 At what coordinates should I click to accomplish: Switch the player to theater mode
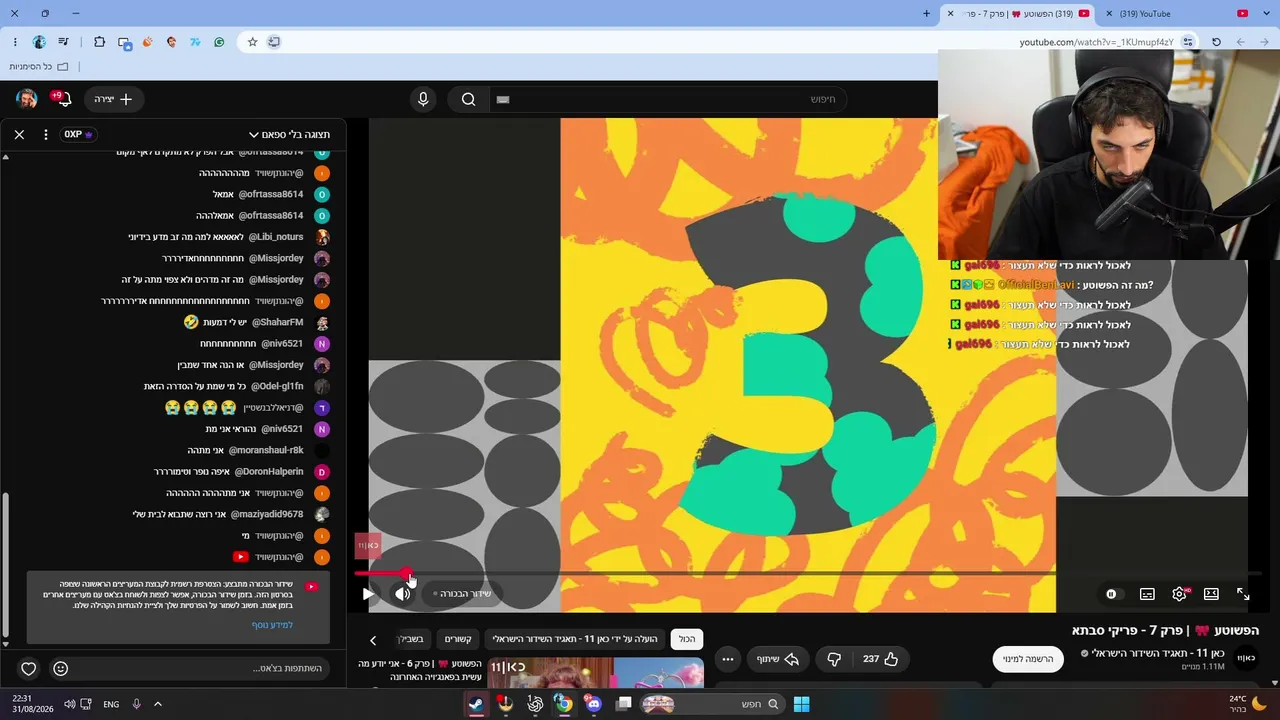tap(1211, 594)
